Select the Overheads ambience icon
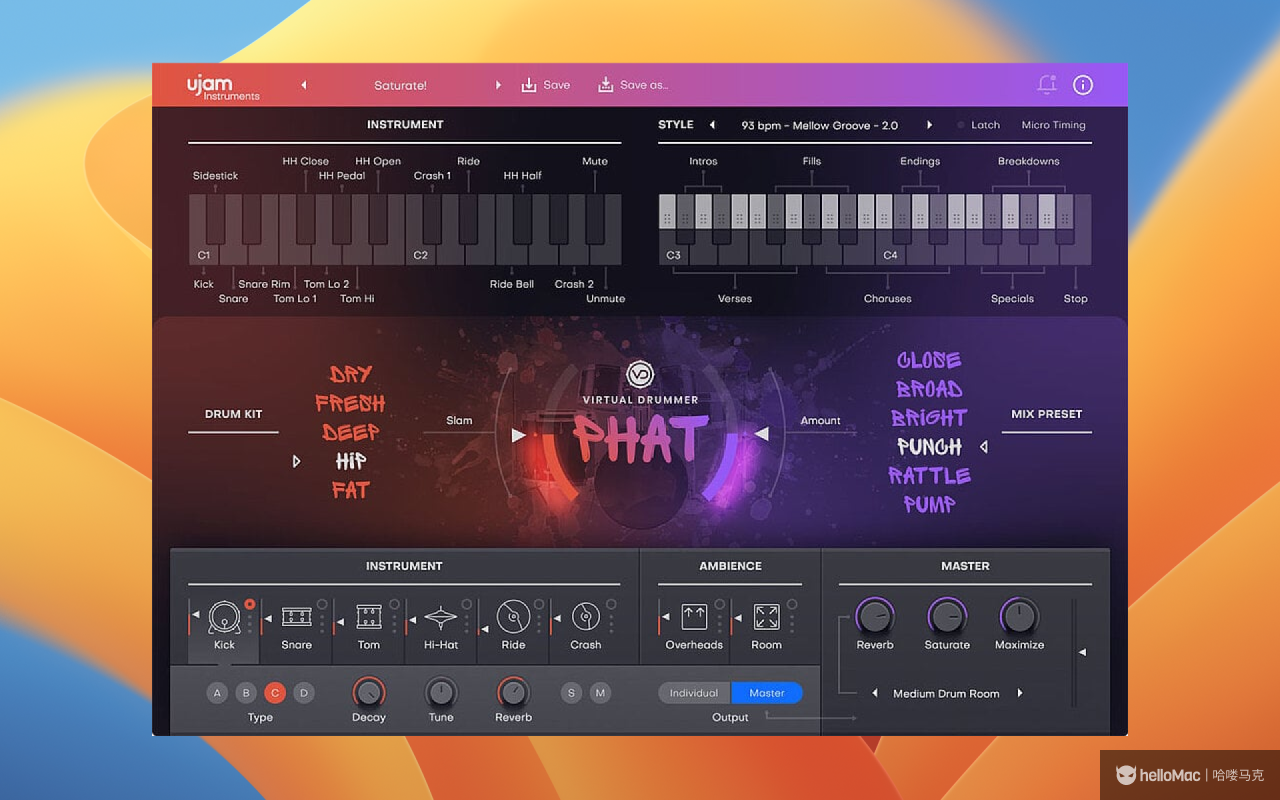1280x800 pixels. point(694,617)
